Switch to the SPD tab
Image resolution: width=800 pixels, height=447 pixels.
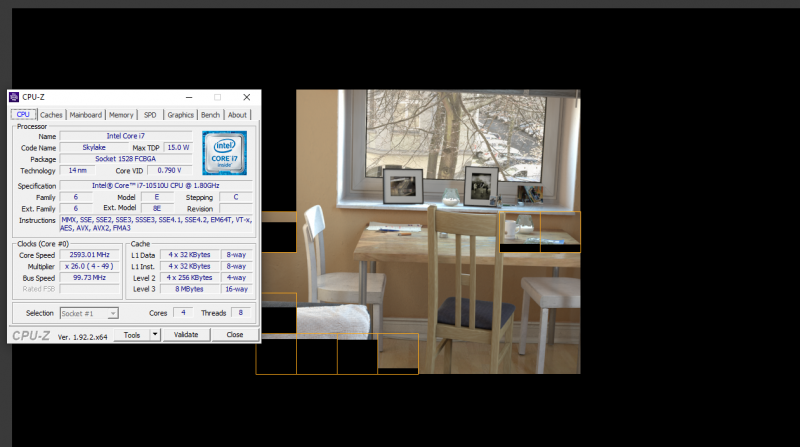click(x=149, y=115)
